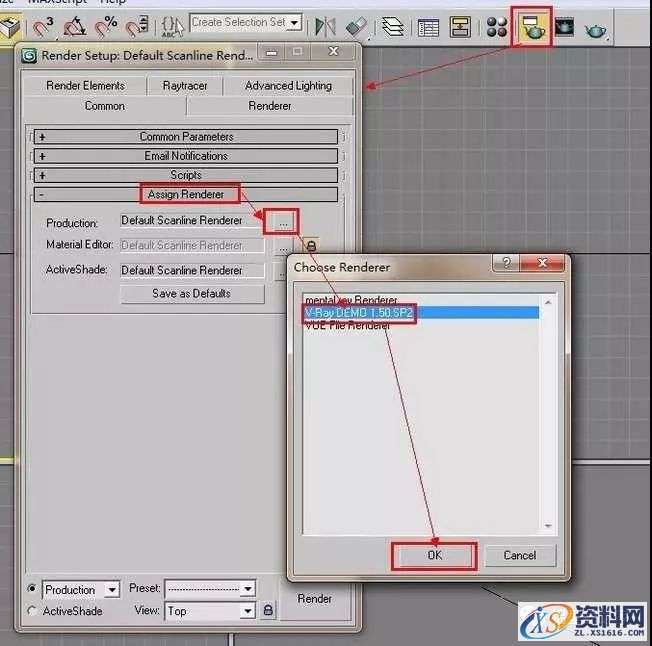This screenshot has height=646, width=652.
Task: Toggle Percent Snap tool
Action: point(106,27)
